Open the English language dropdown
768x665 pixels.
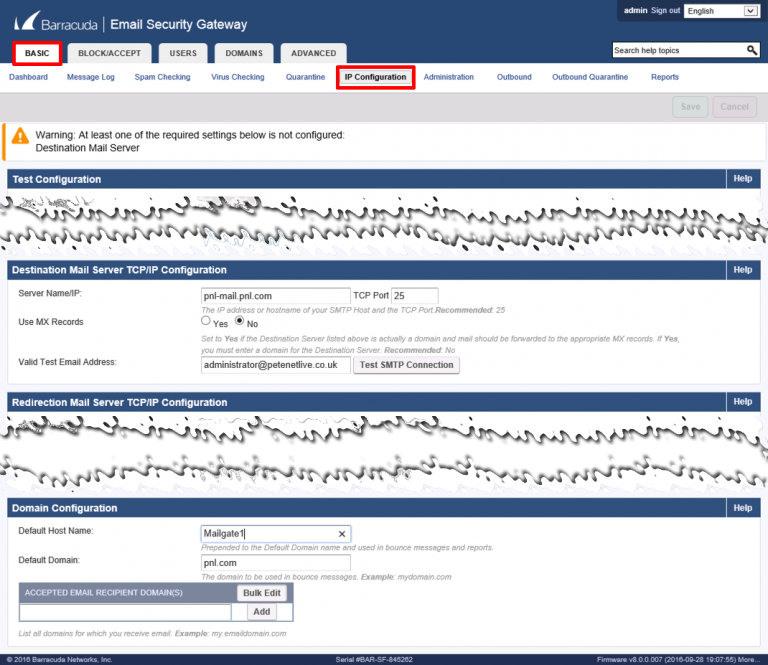[722, 11]
